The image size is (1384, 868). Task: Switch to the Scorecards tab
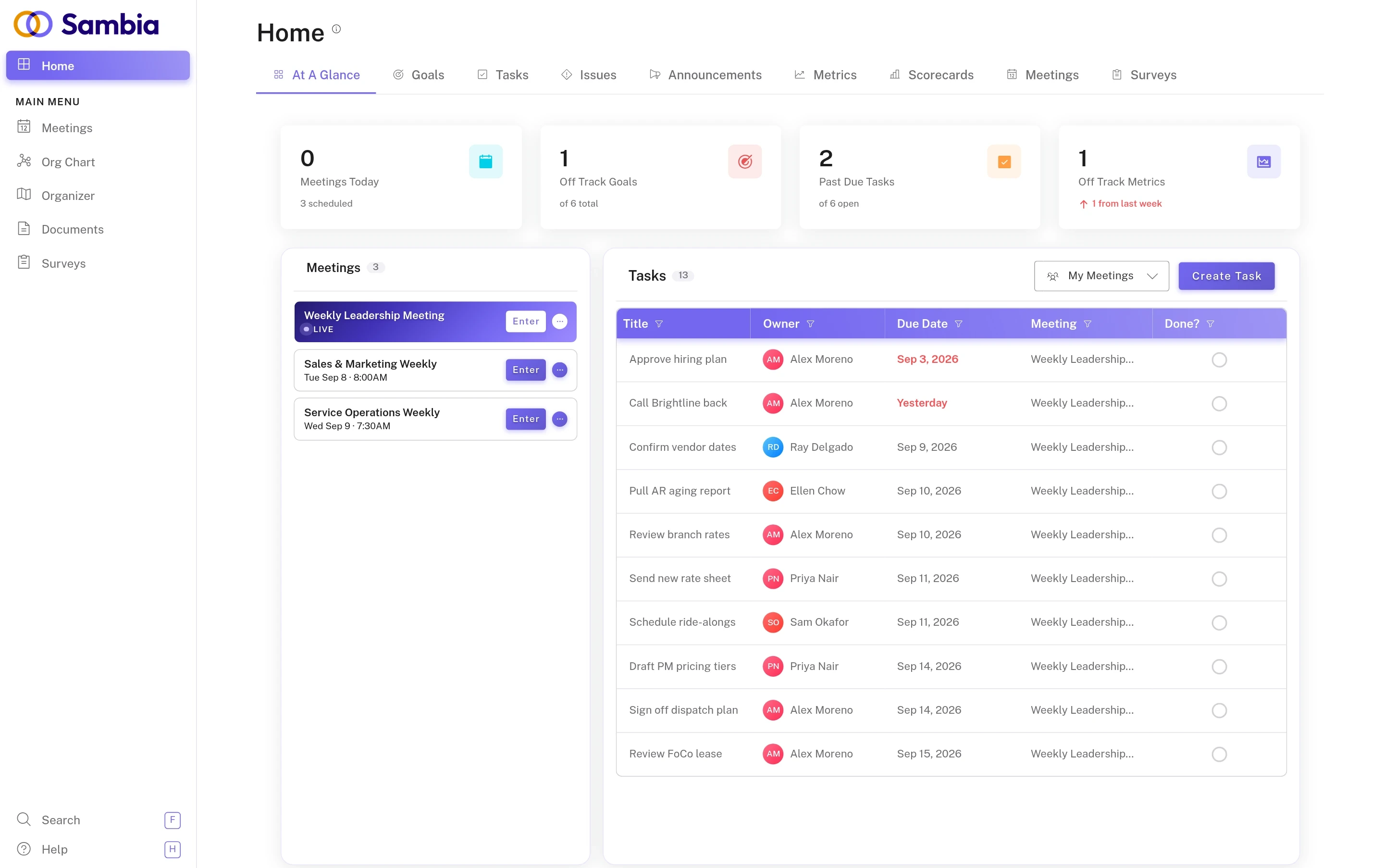(x=931, y=74)
